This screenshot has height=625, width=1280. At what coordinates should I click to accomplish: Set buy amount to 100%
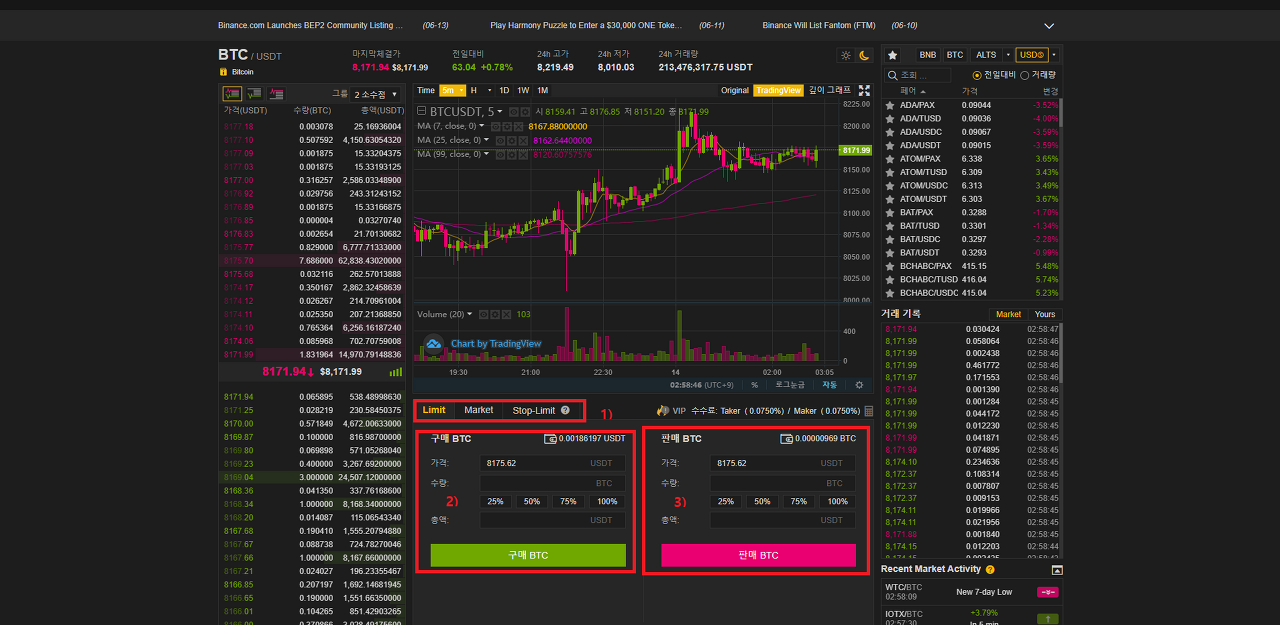tap(606, 501)
